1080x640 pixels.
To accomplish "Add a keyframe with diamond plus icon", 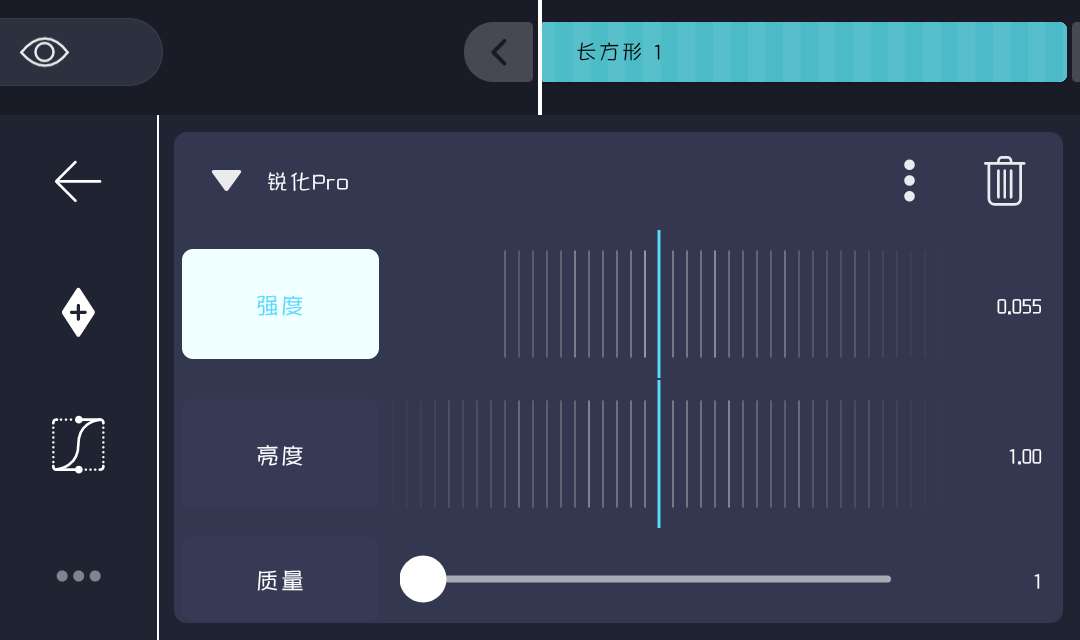I will tap(78, 313).
